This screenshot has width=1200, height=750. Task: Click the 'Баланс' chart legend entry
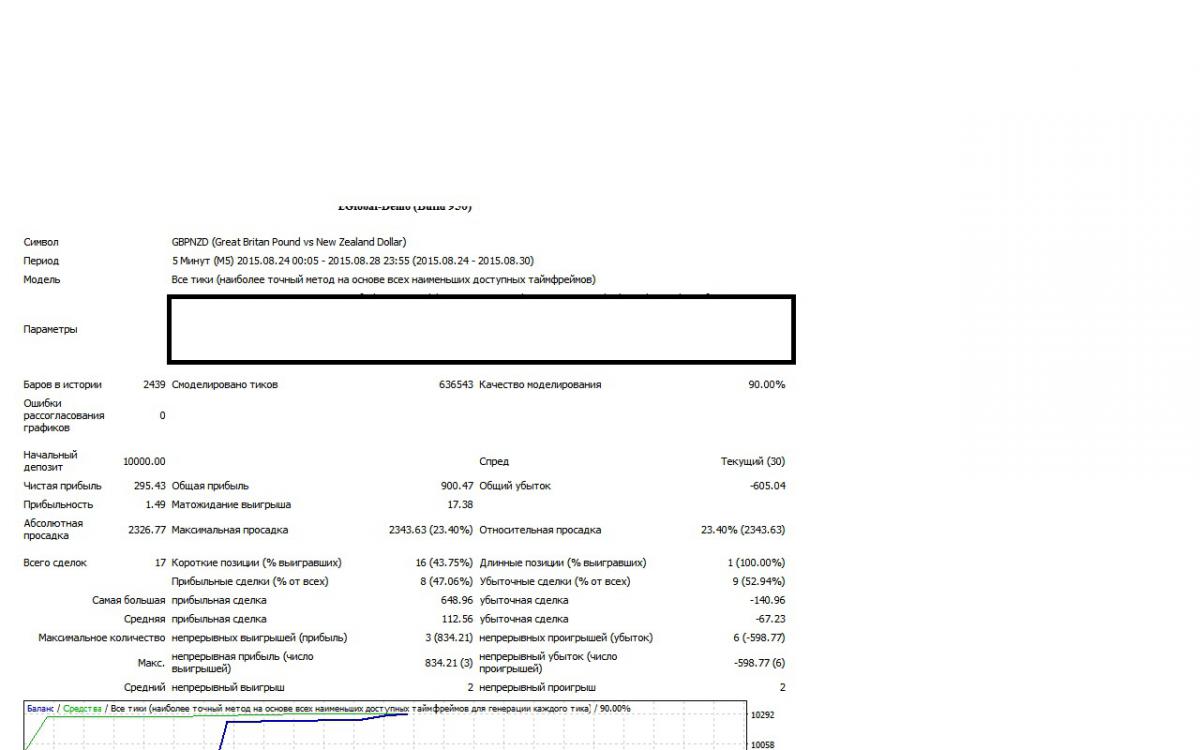coord(41,709)
